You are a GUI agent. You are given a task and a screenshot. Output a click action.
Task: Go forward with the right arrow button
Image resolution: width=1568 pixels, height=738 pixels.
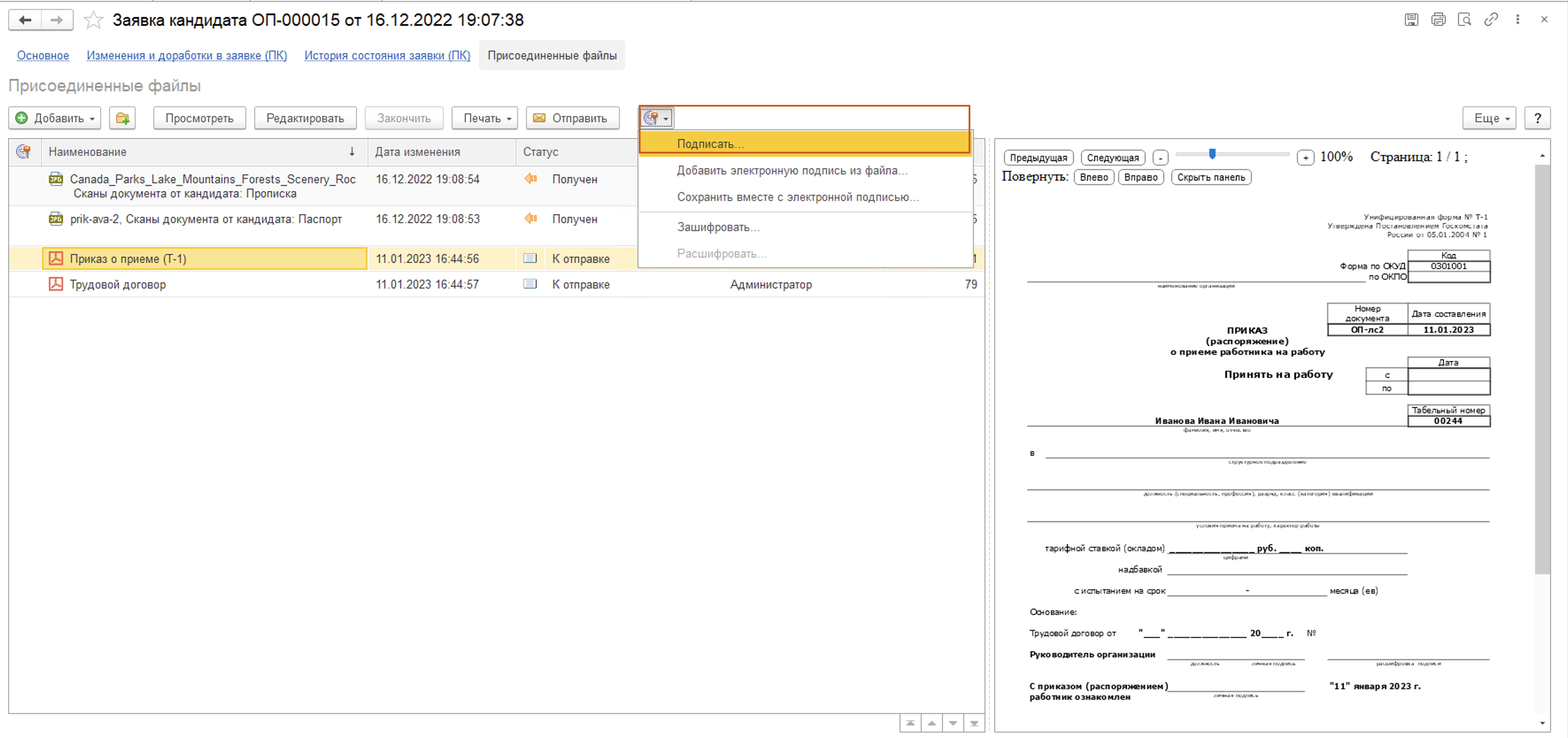57,20
